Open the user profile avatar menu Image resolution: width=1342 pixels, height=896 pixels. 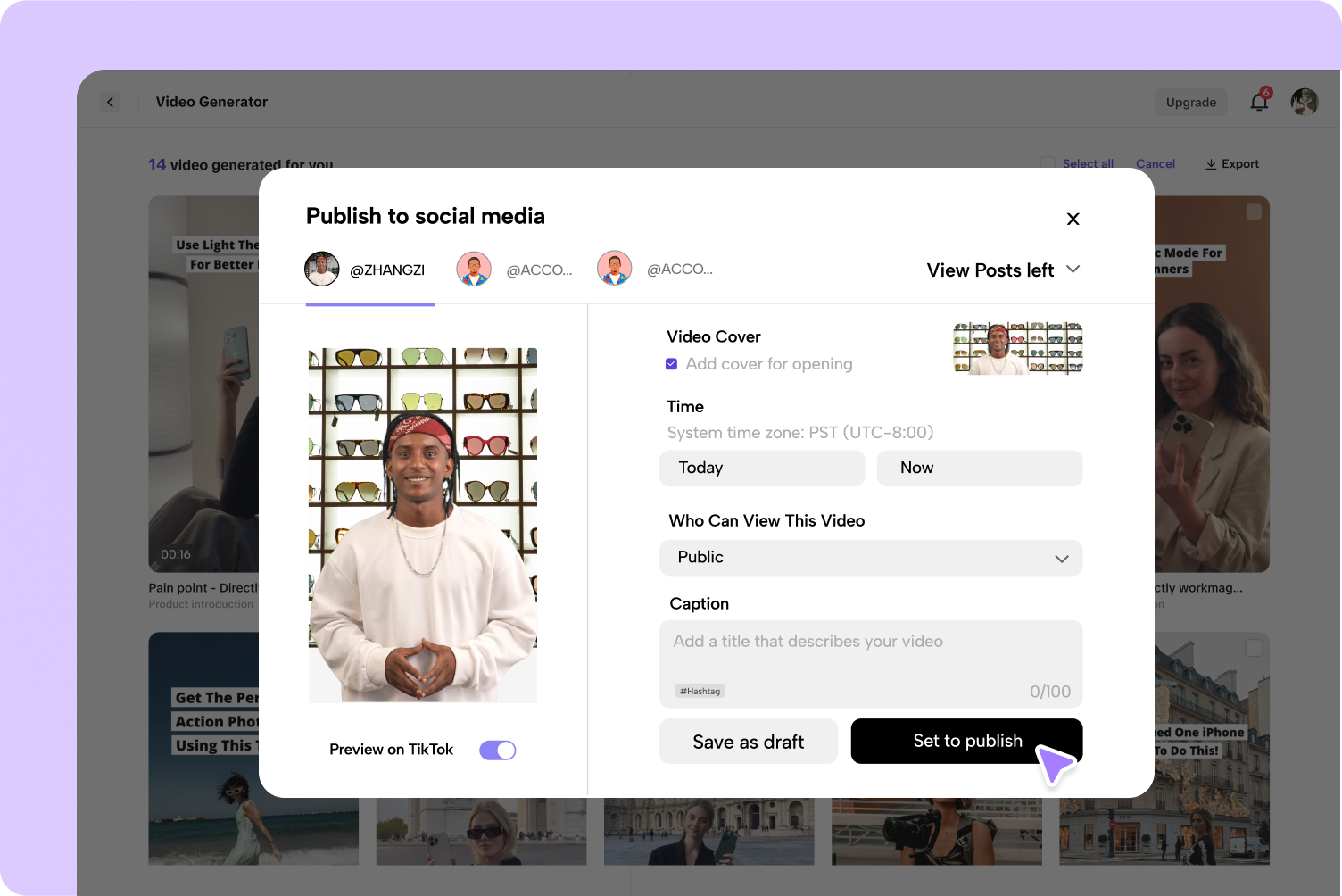1305,102
